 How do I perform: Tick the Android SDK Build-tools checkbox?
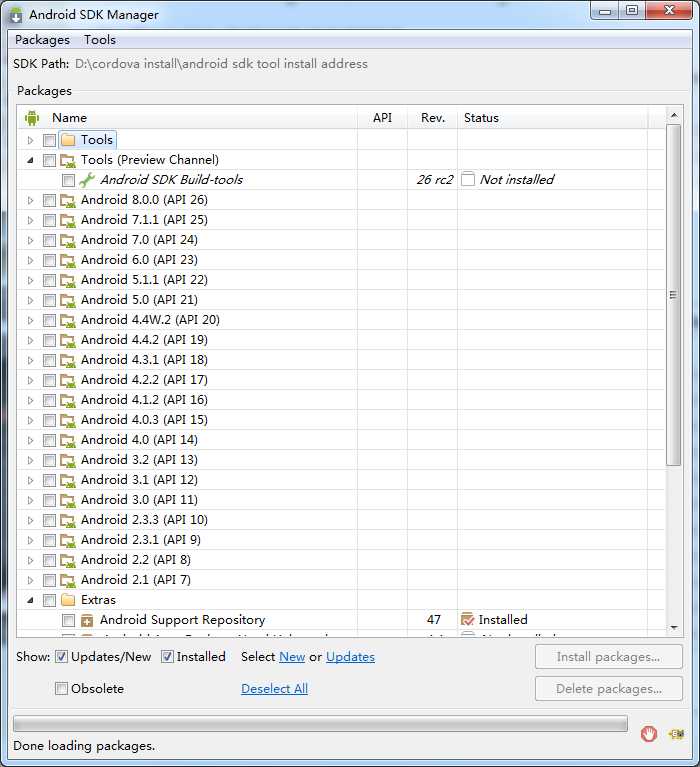68,180
